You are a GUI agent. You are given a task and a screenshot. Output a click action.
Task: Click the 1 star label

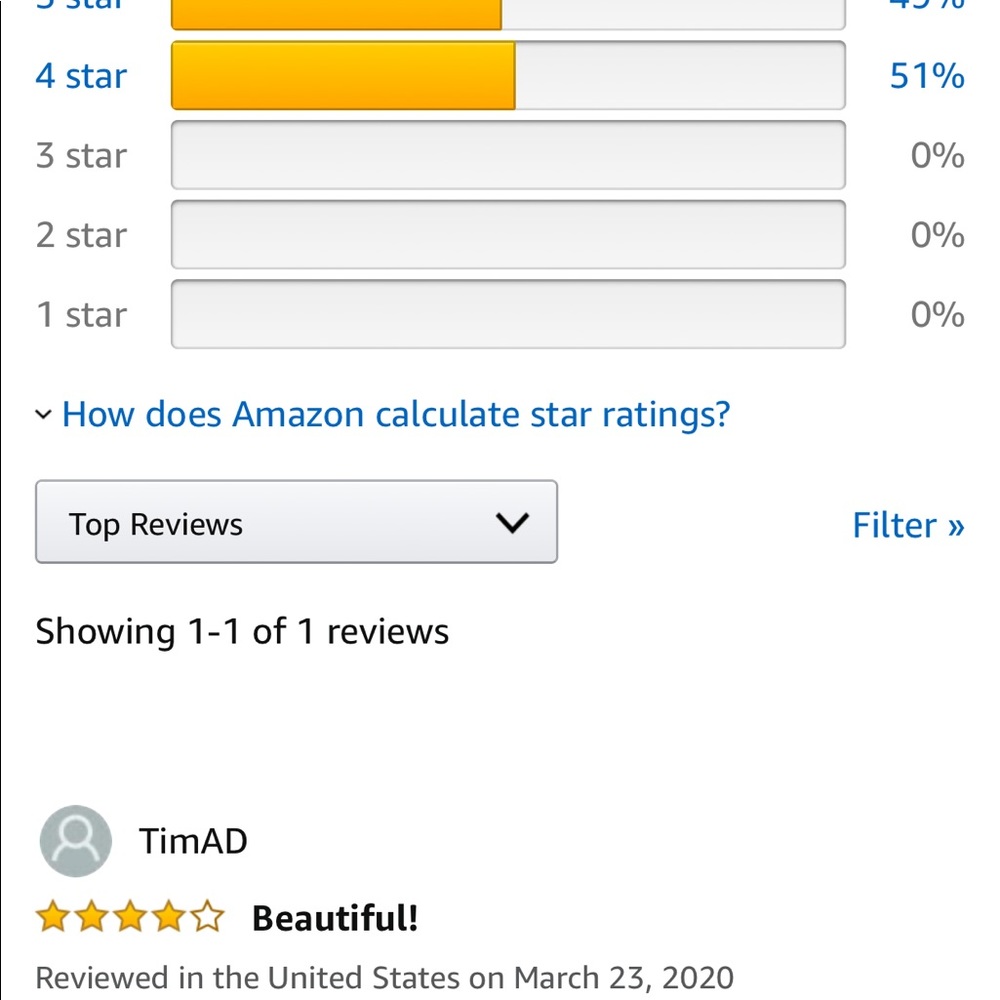[x=81, y=315]
